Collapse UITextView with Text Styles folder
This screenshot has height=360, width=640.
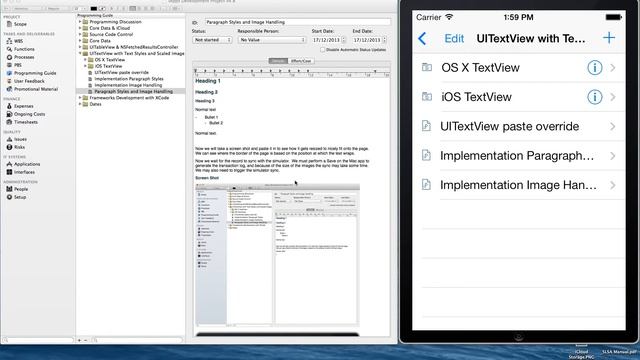[80, 53]
